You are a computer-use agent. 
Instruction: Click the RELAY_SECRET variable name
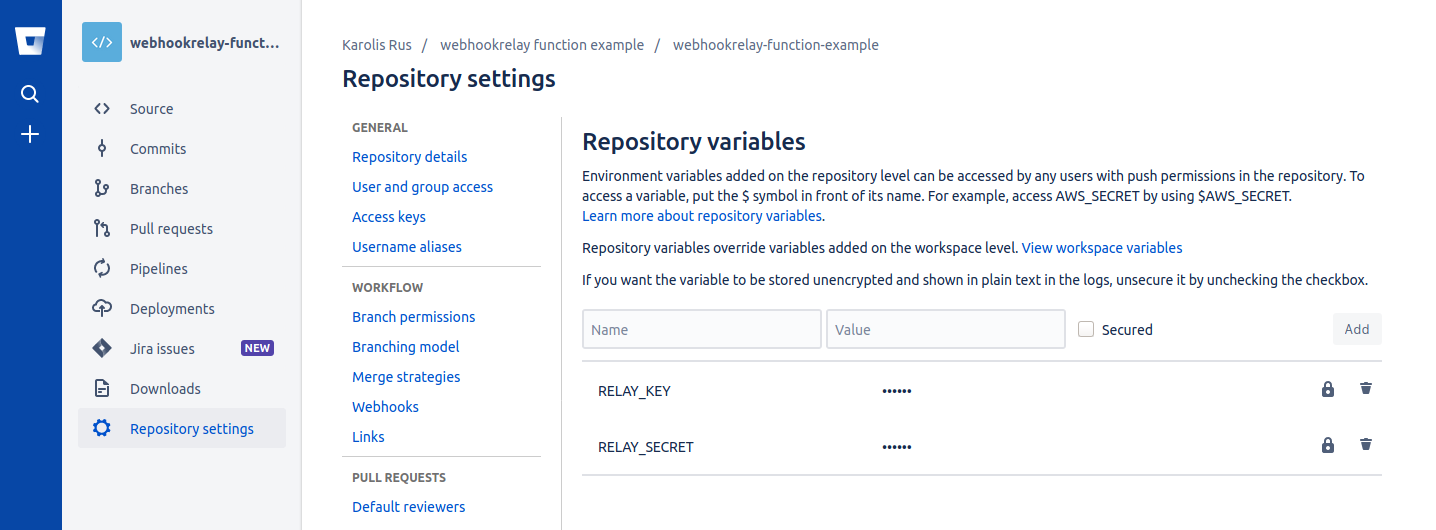click(646, 447)
